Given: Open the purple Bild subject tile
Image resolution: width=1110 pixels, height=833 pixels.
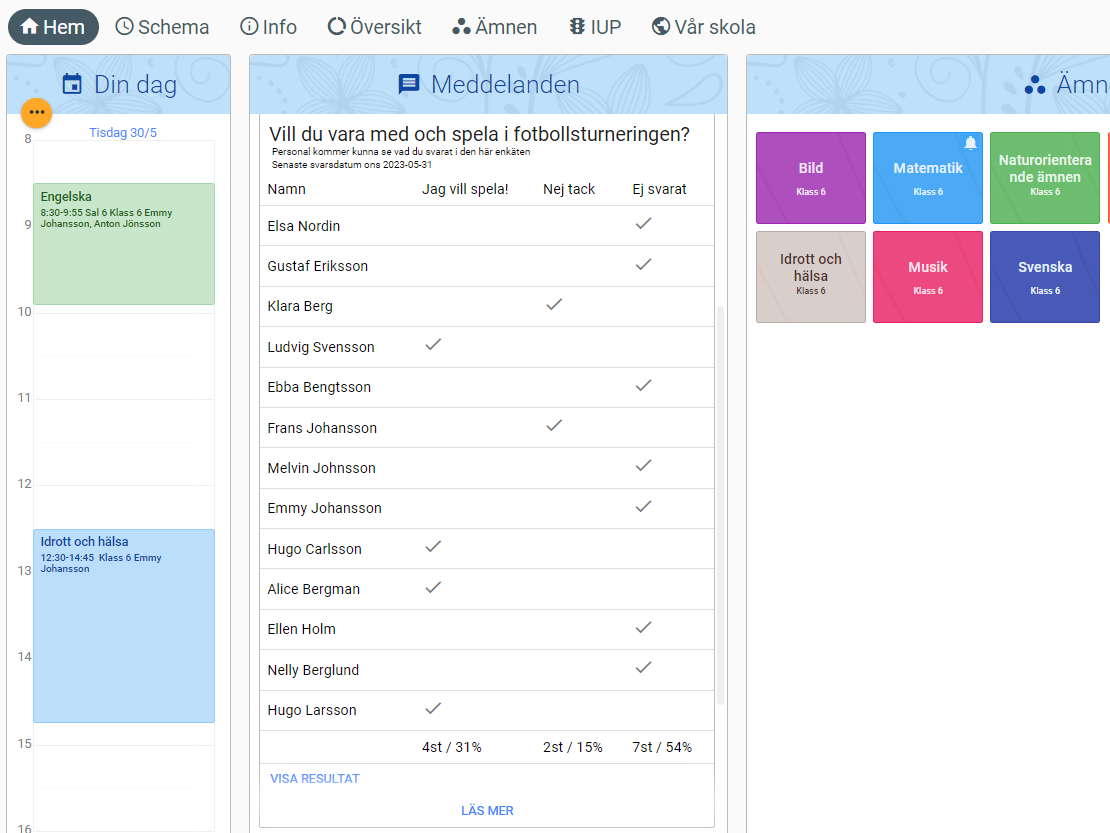Looking at the screenshot, I should coord(810,178).
